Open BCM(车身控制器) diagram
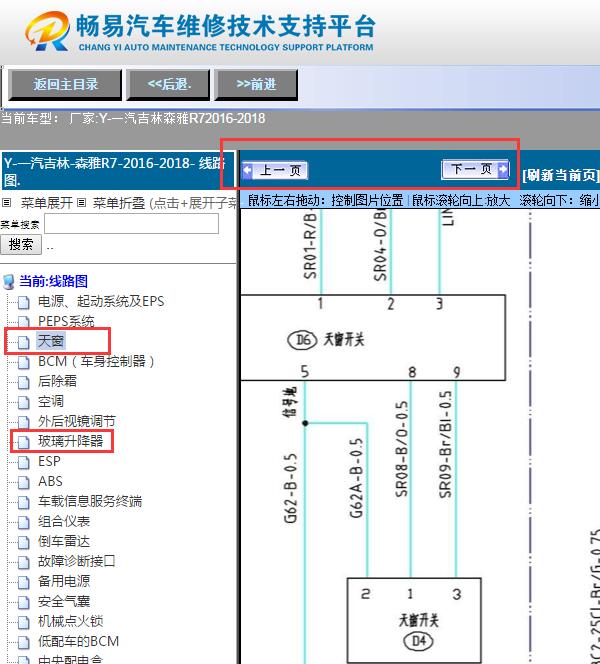The width and height of the screenshot is (600, 664). coord(96,361)
